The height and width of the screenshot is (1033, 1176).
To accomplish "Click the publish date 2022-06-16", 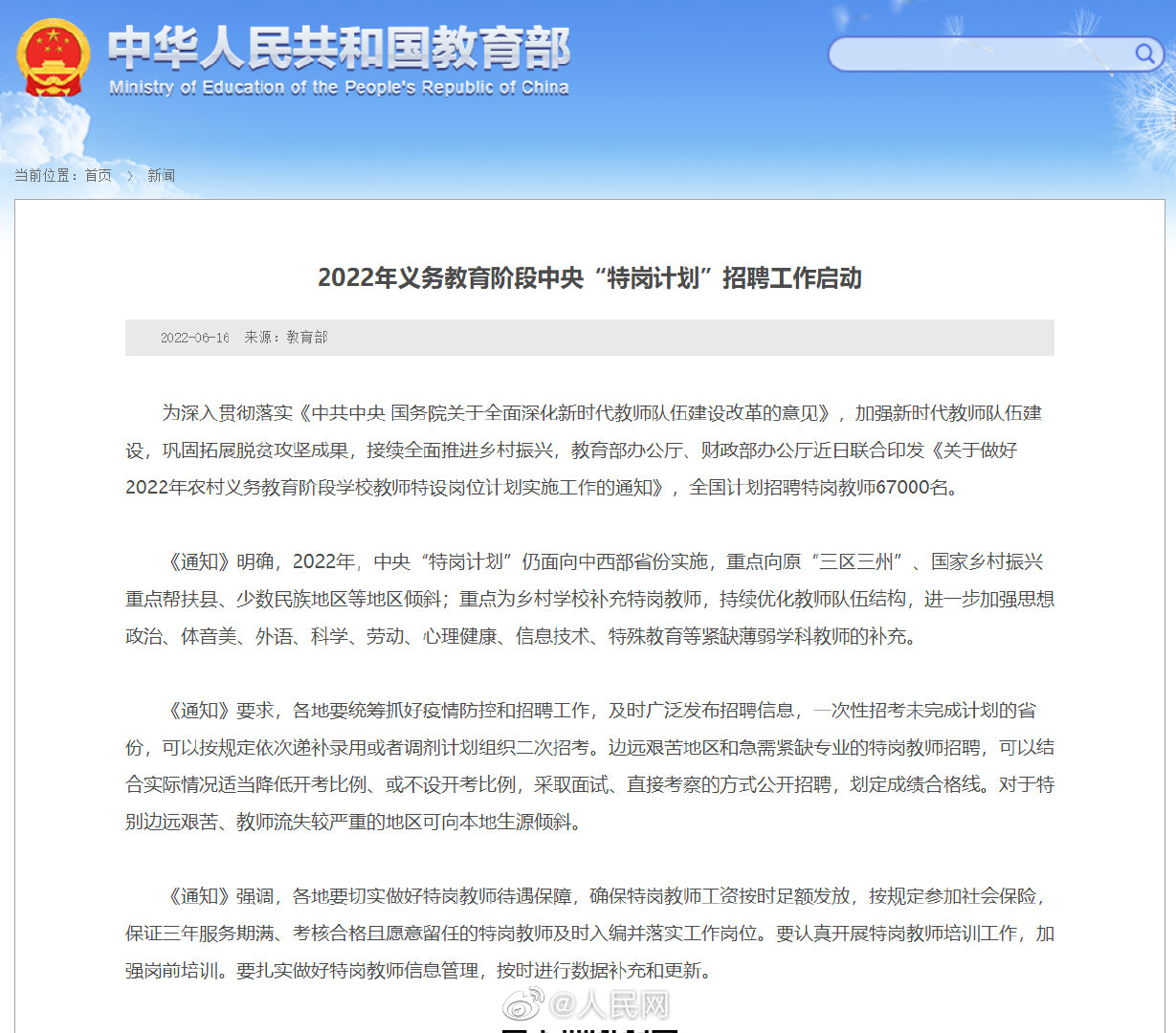I will click(x=194, y=338).
